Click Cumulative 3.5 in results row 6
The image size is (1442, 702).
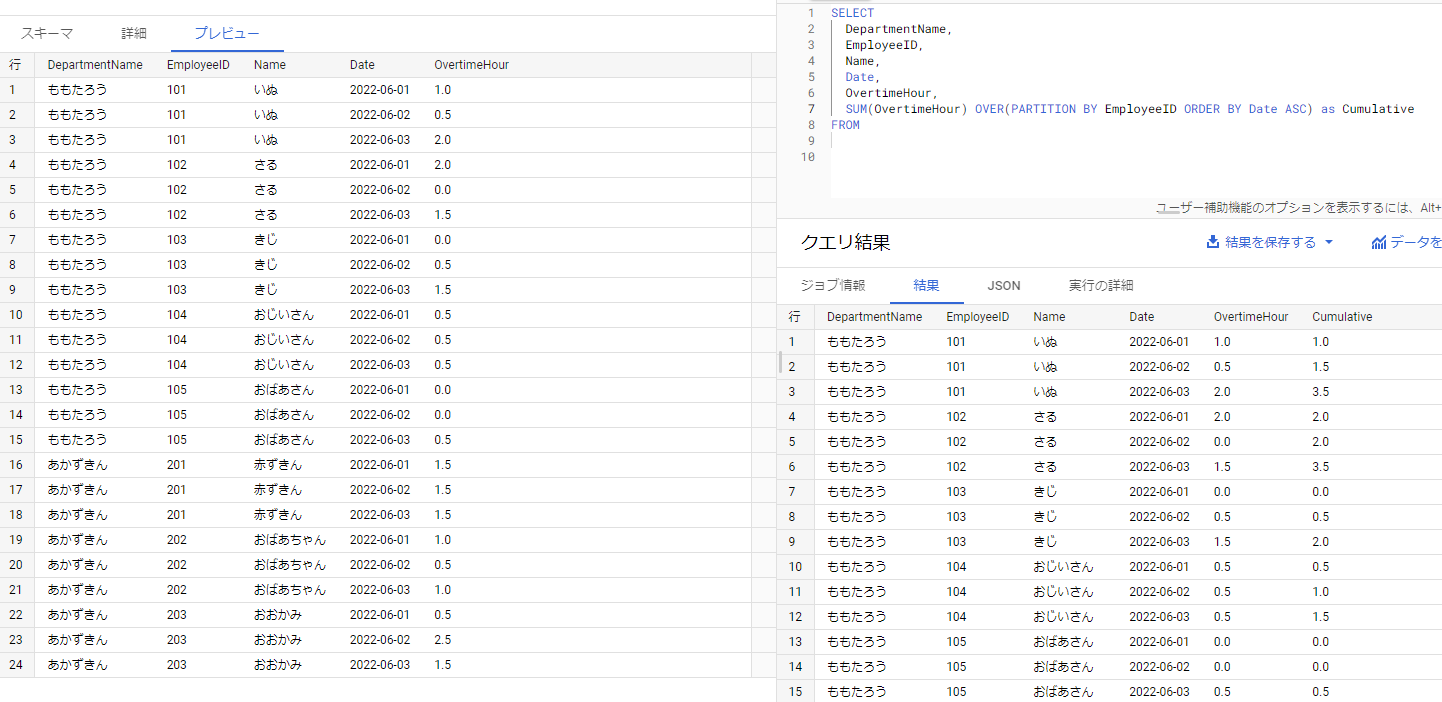point(1321,467)
